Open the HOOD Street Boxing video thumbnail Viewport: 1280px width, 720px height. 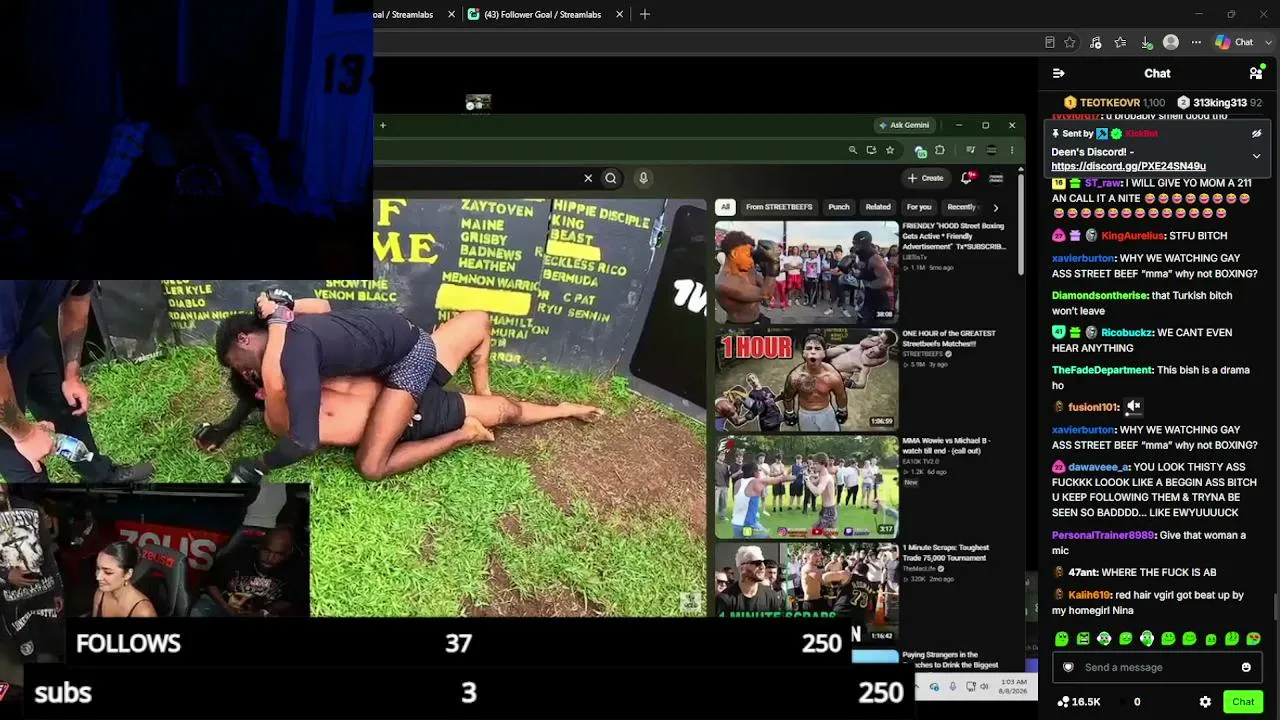click(x=806, y=270)
